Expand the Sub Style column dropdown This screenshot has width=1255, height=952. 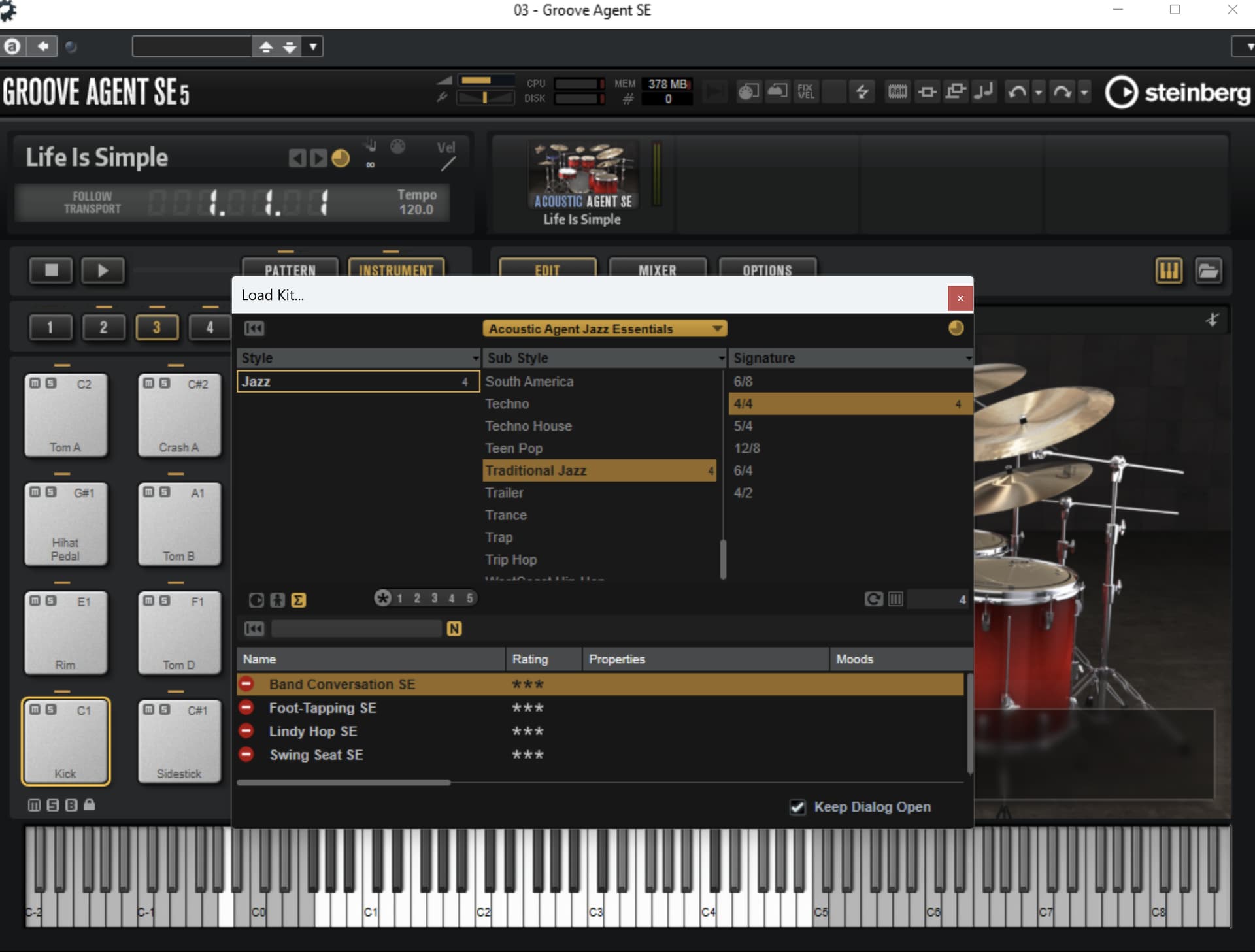[x=722, y=358]
